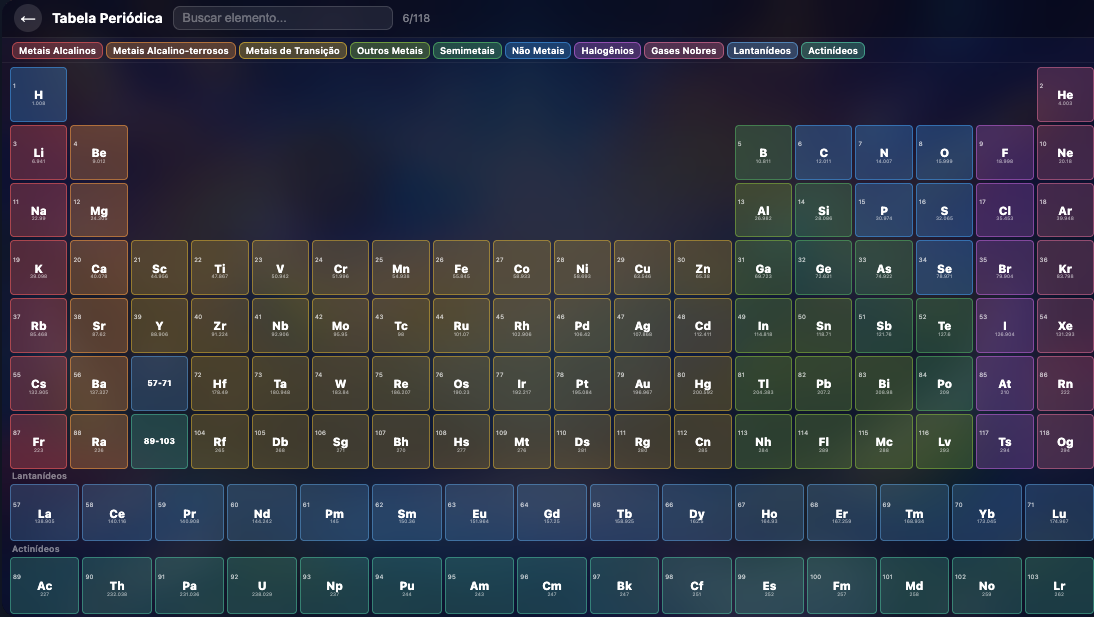Open the Radon (Rn) element tile
This screenshot has width=1094, height=617.
tap(1065, 384)
